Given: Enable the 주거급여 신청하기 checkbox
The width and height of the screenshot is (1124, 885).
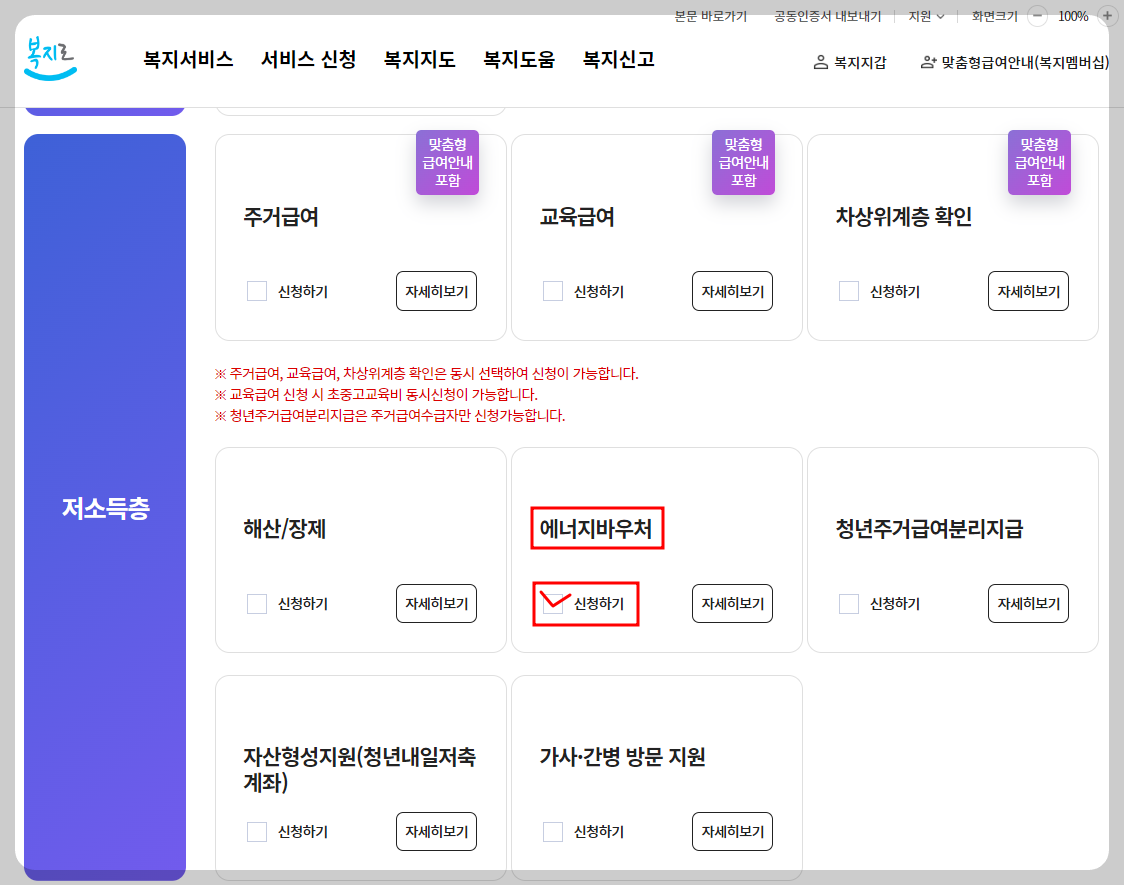Looking at the screenshot, I should (256, 290).
